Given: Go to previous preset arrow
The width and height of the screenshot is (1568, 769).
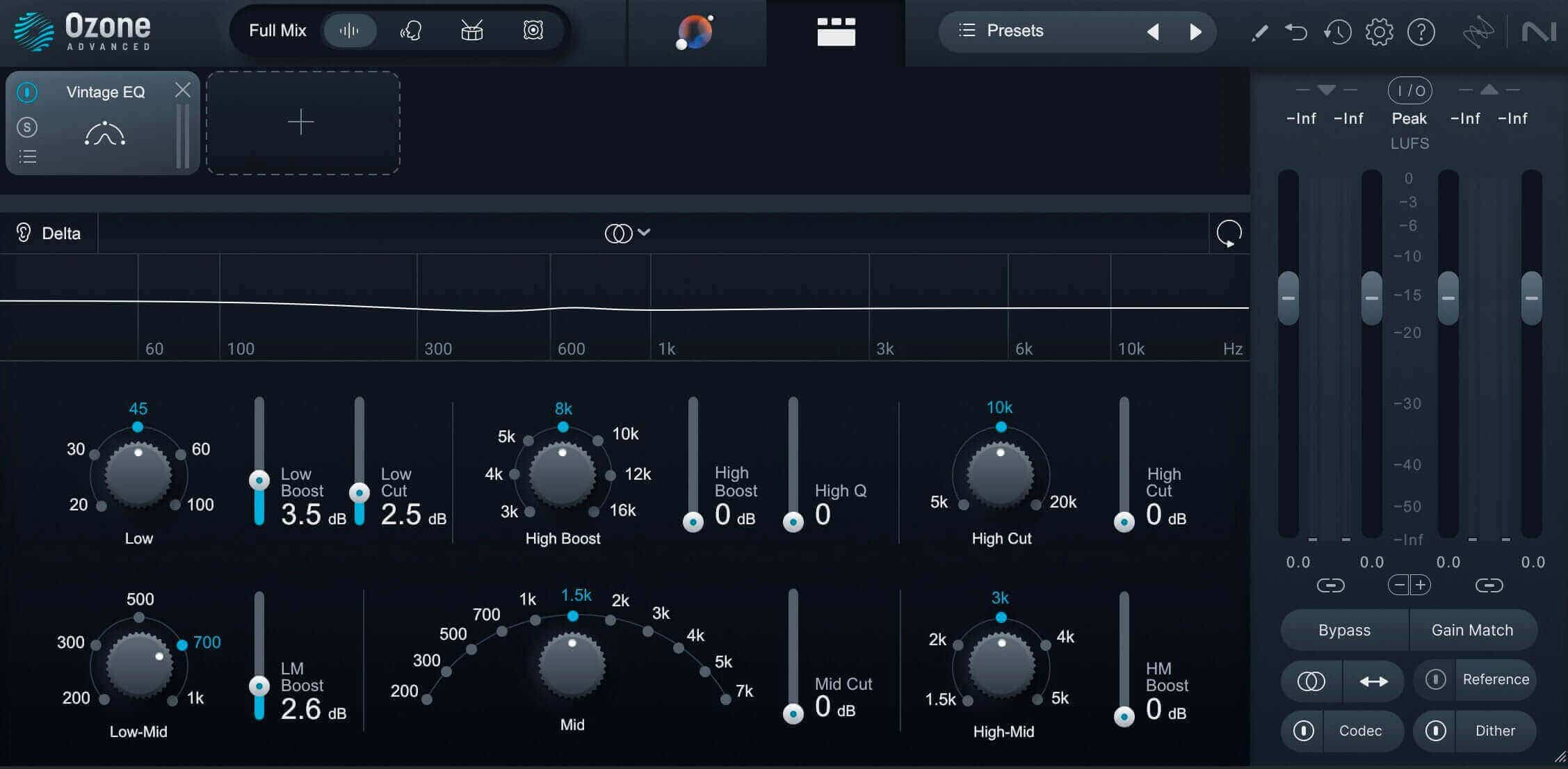Looking at the screenshot, I should point(1153,31).
